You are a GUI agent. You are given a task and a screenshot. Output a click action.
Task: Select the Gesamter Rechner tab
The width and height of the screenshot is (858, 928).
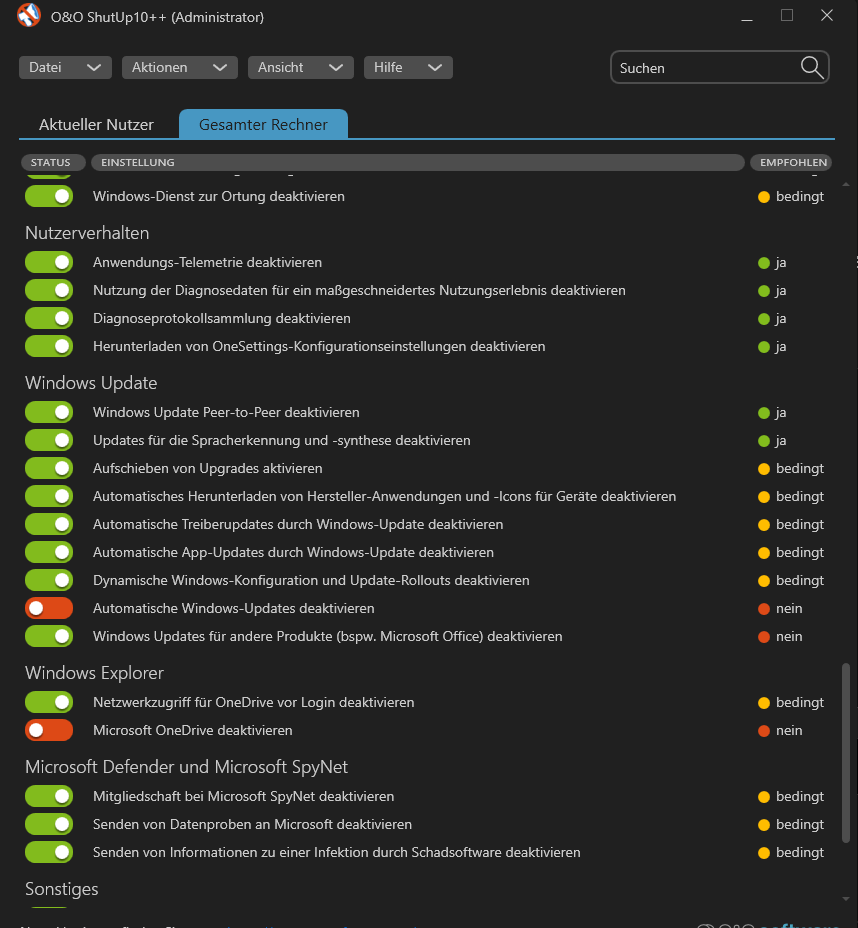point(263,124)
